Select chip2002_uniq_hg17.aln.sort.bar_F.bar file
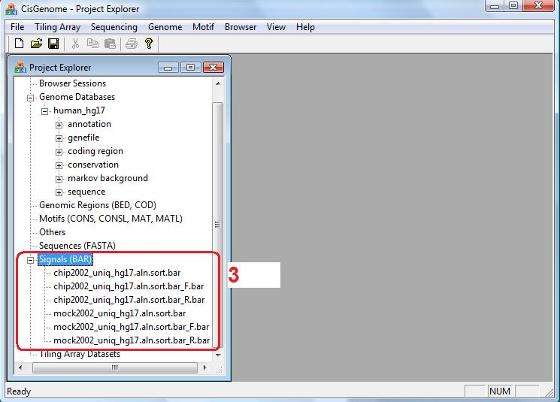Image resolution: width=560 pixels, height=402 pixels. coord(129,286)
